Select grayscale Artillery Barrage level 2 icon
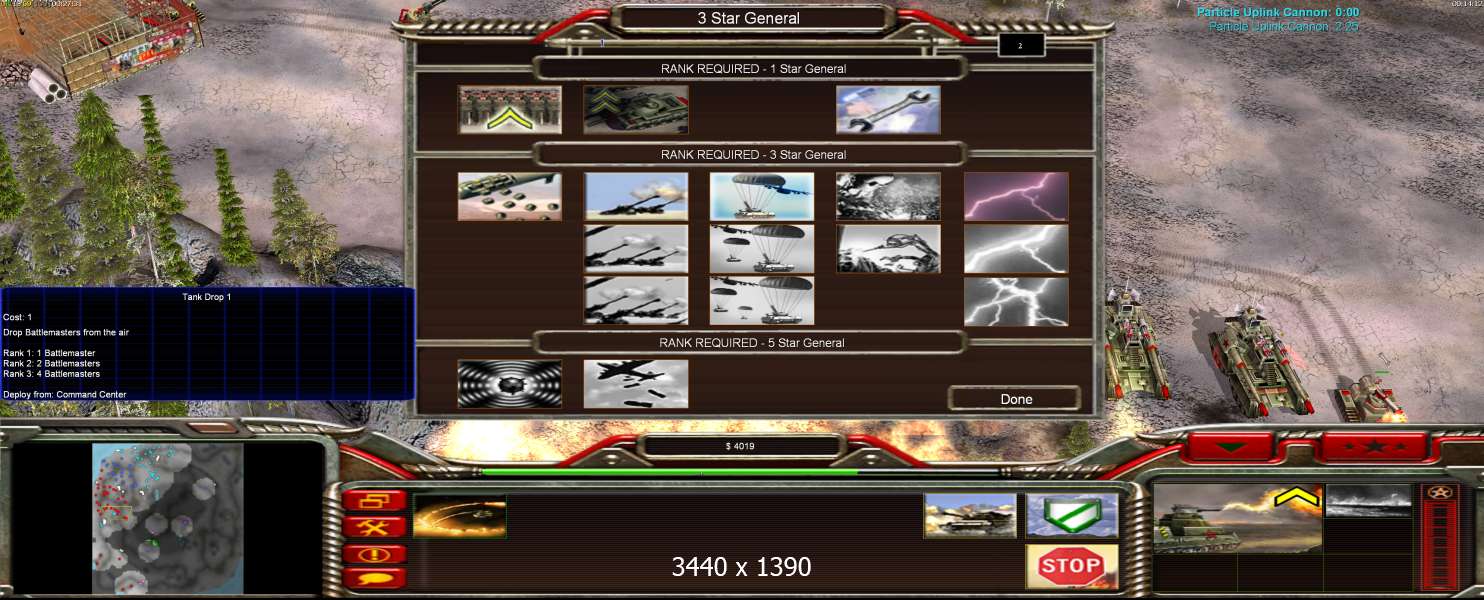The height and width of the screenshot is (600, 1484). (636, 249)
